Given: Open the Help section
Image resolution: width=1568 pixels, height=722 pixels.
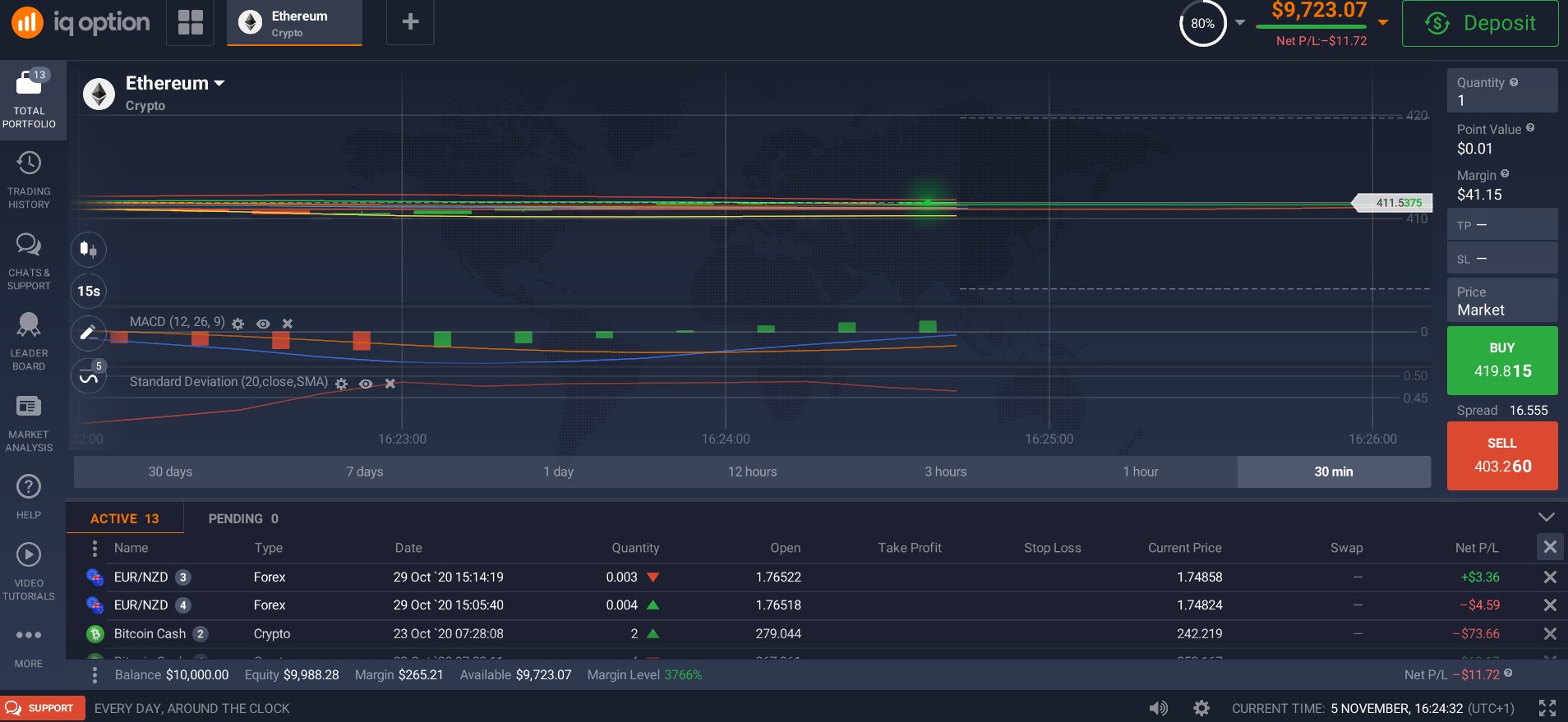Looking at the screenshot, I should pos(29,496).
